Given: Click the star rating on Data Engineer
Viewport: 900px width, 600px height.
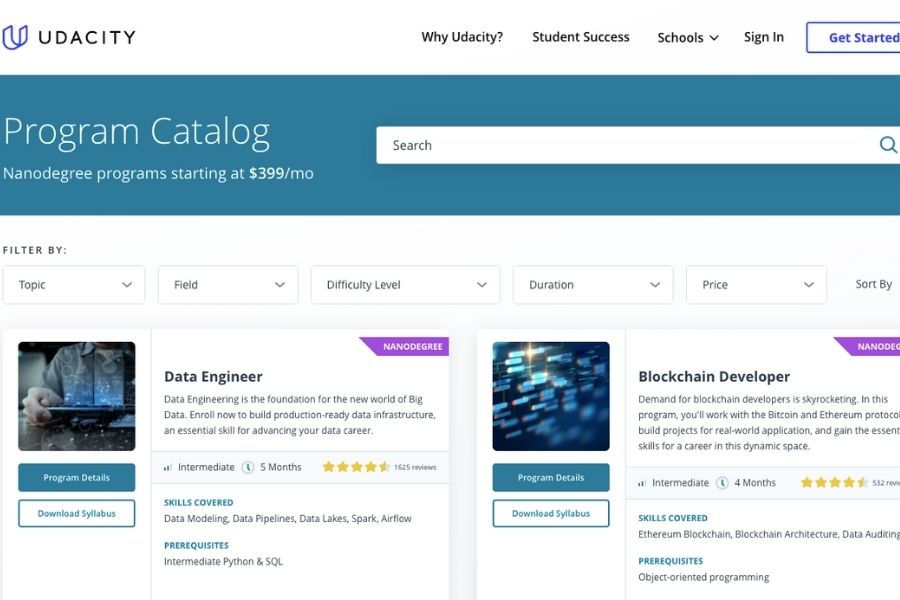Looking at the screenshot, I should [356, 467].
